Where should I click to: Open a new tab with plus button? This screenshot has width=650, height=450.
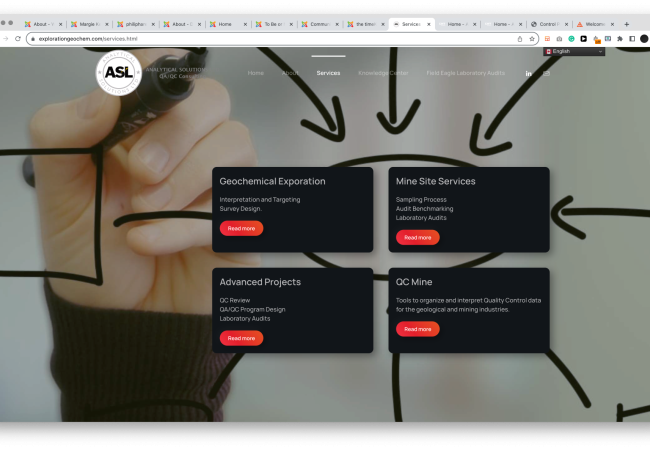click(x=627, y=23)
